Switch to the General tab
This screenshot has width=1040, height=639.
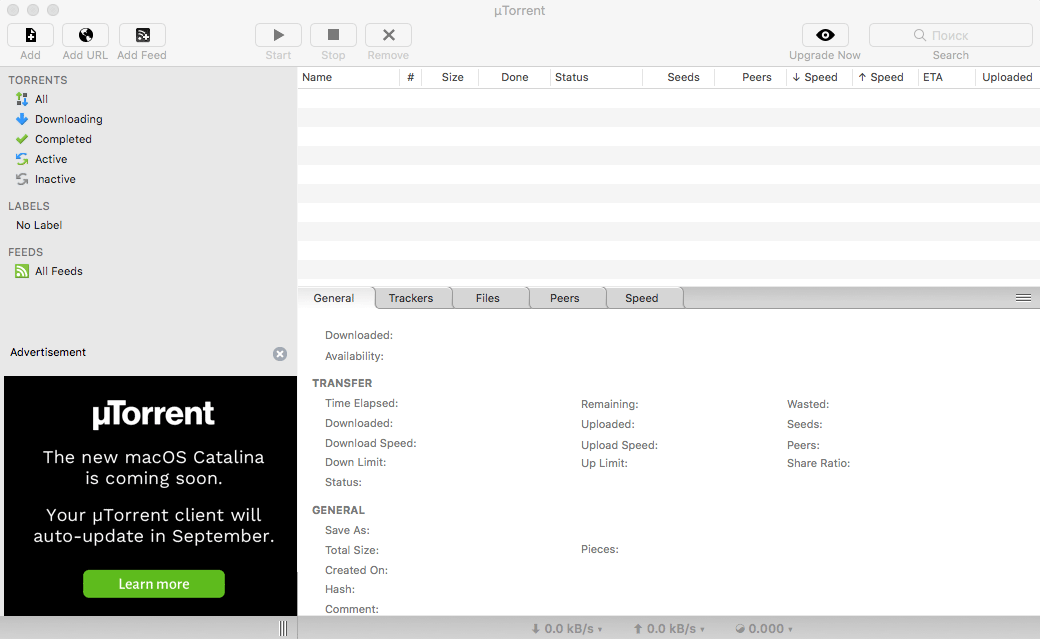[334, 298]
